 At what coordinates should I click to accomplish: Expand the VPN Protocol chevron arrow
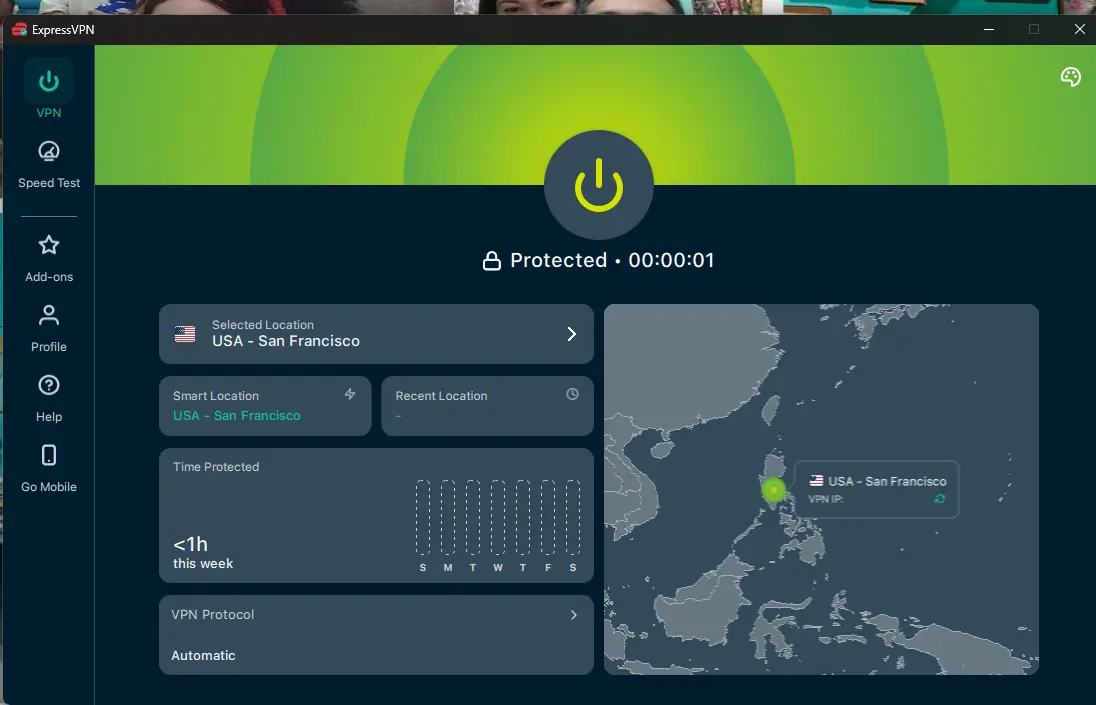(574, 615)
